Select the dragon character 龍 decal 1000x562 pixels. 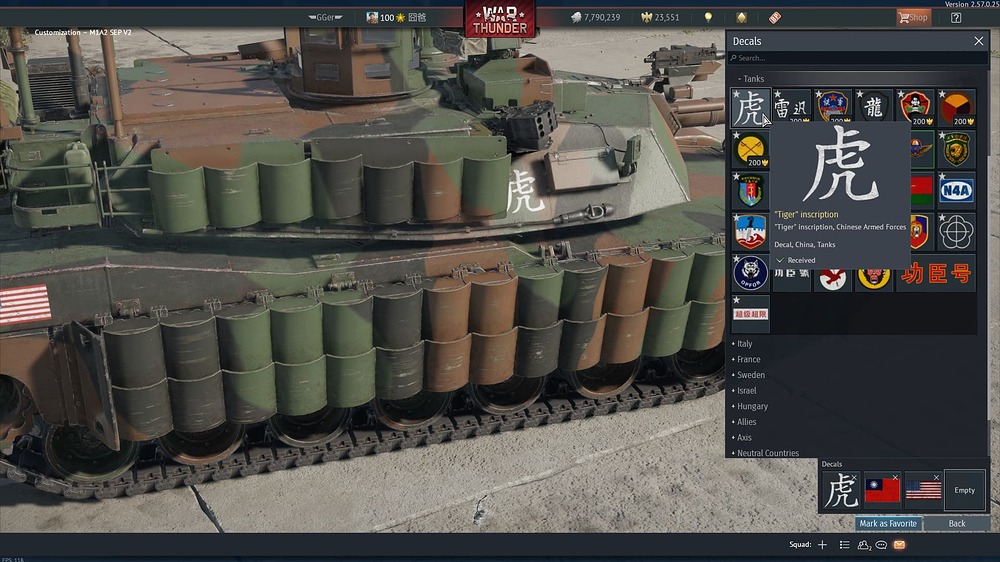tap(874, 106)
